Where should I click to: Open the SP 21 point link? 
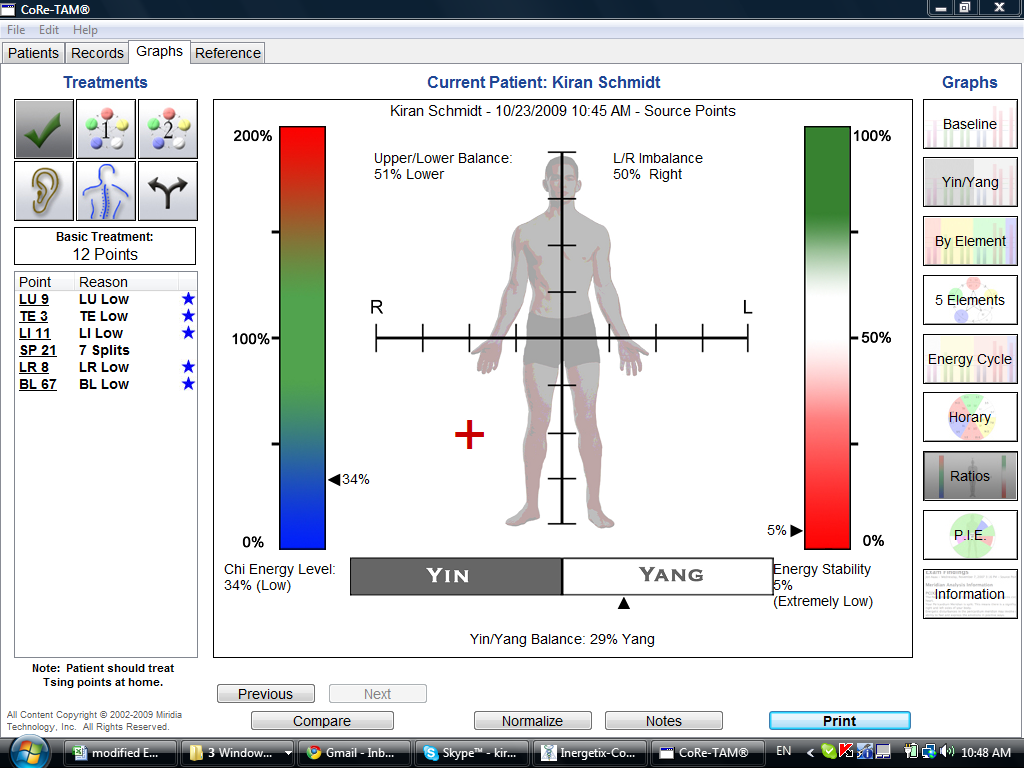[38, 350]
